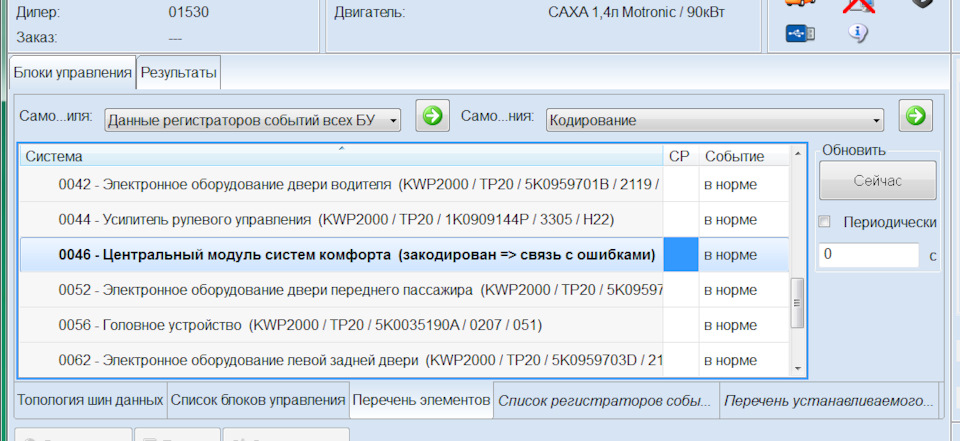The image size is (960, 441).
Task: Click 'в норме' status in row 0046
Action: tap(730, 254)
